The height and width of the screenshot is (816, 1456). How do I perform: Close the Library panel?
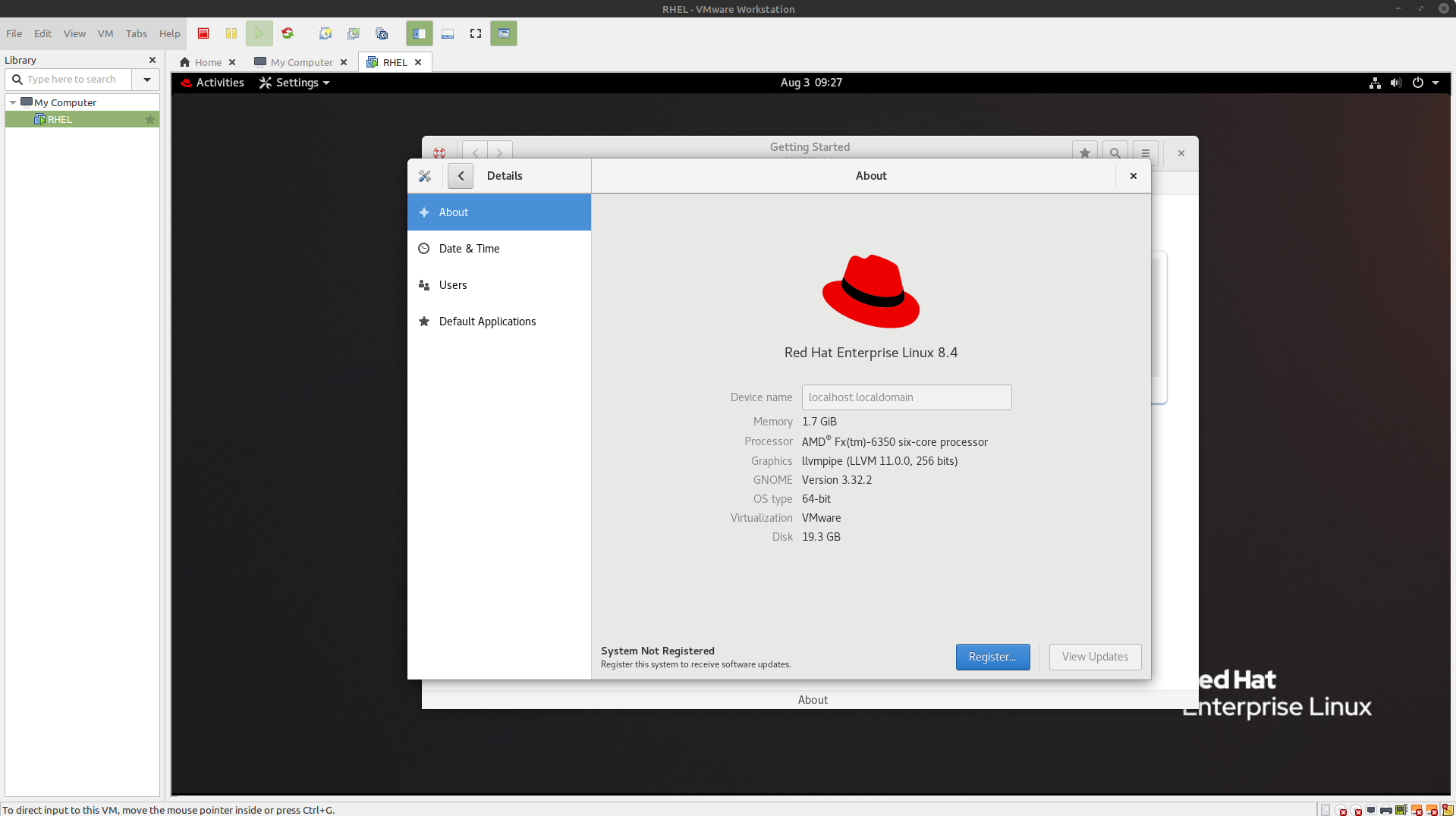[x=153, y=60]
